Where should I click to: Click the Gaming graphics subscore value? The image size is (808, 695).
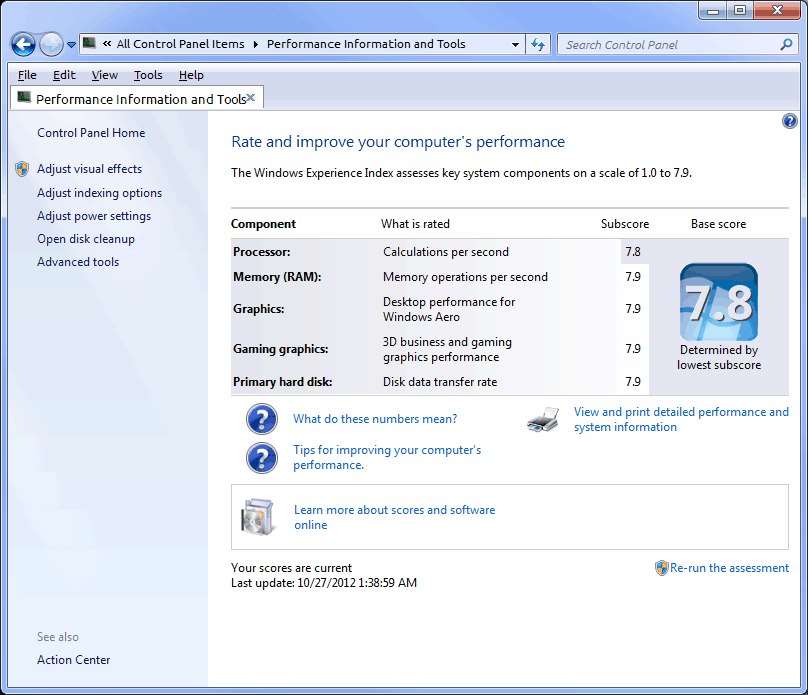coord(633,349)
